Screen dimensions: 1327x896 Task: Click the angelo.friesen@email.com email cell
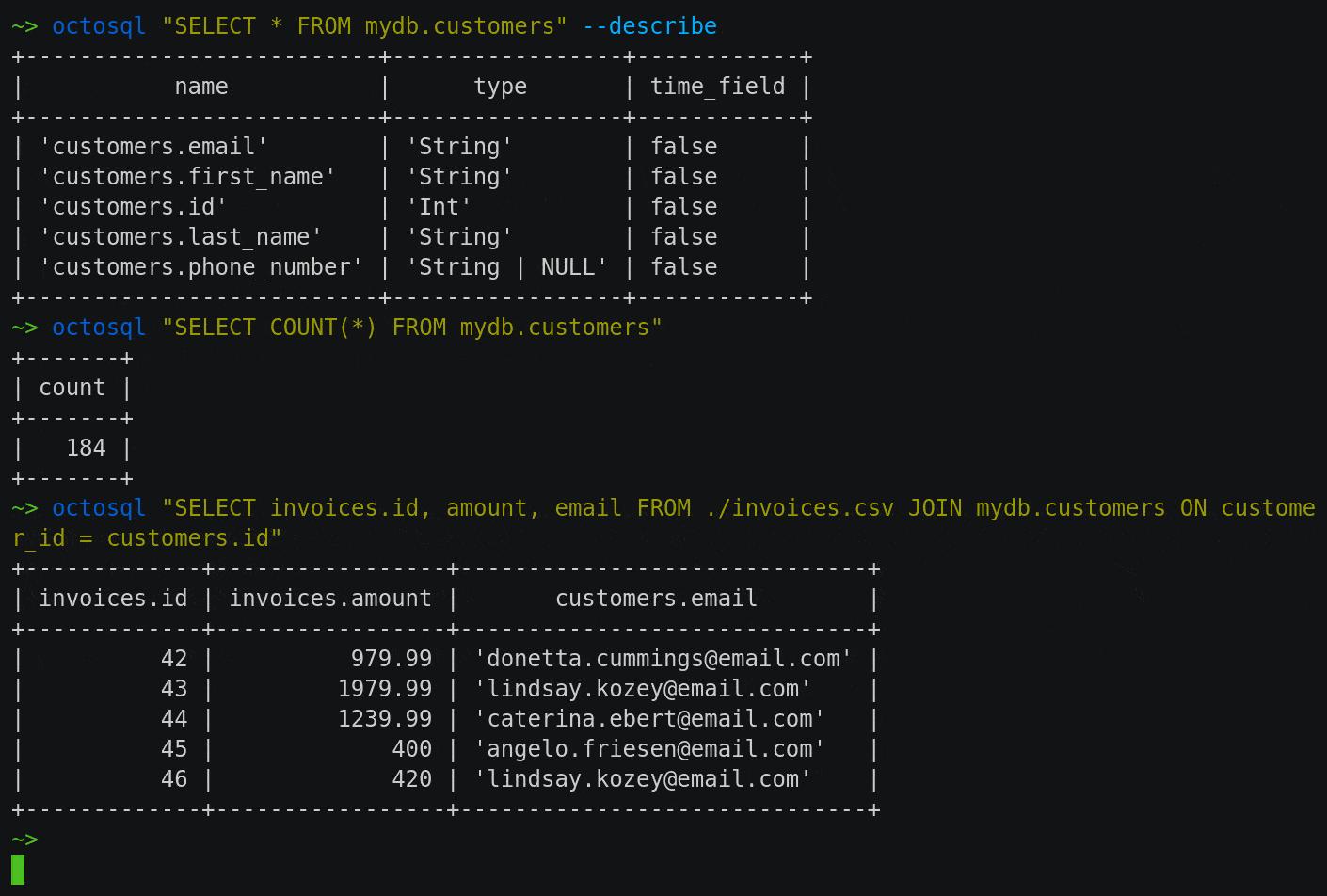pyautogui.click(x=649, y=749)
